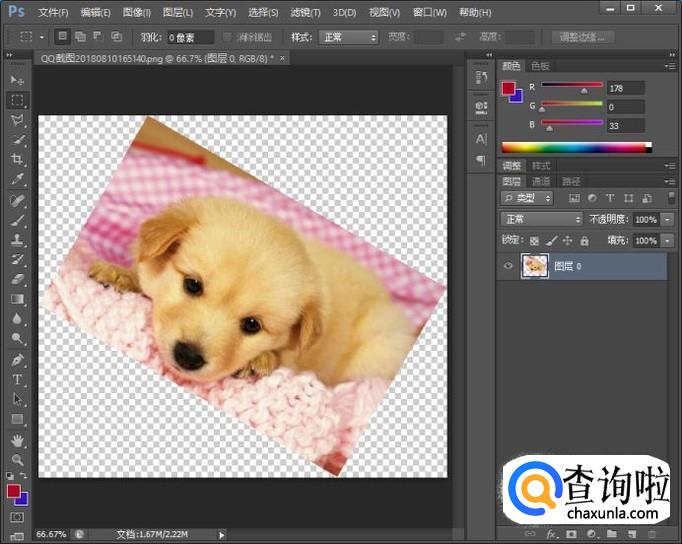
Task: Click the Zoom tool in toolbox
Action: [x=18, y=460]
